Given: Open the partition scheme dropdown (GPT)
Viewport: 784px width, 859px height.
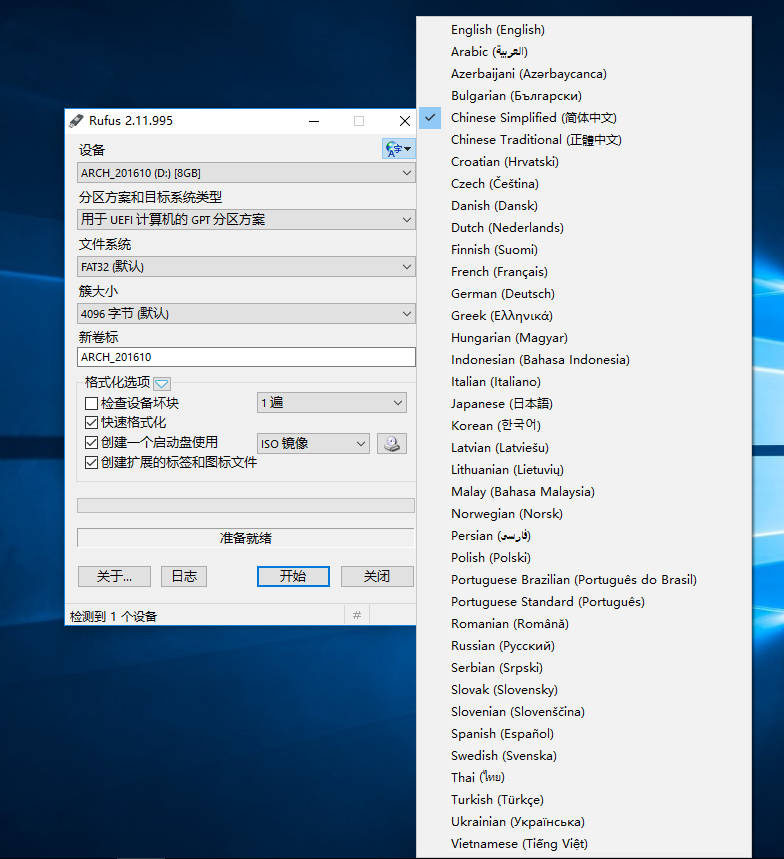Looking at the screenshot, I should point(246,220).
